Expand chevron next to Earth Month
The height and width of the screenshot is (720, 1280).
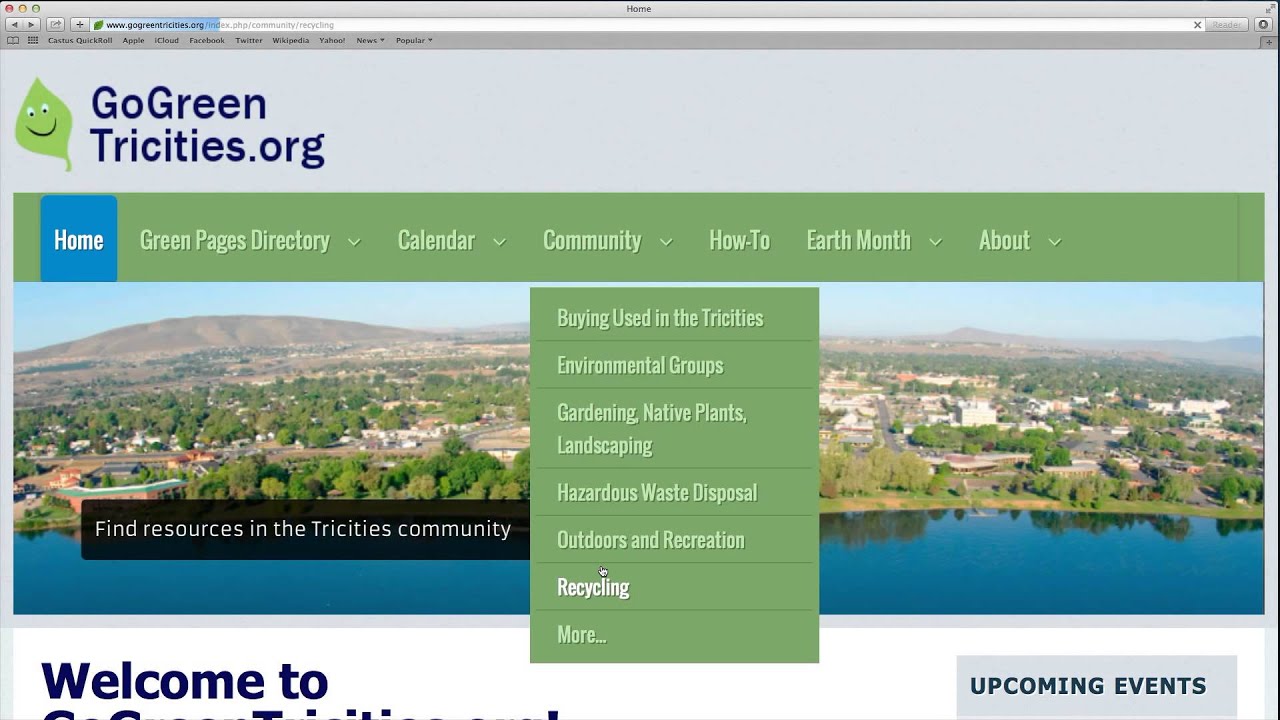click(936, 241)
